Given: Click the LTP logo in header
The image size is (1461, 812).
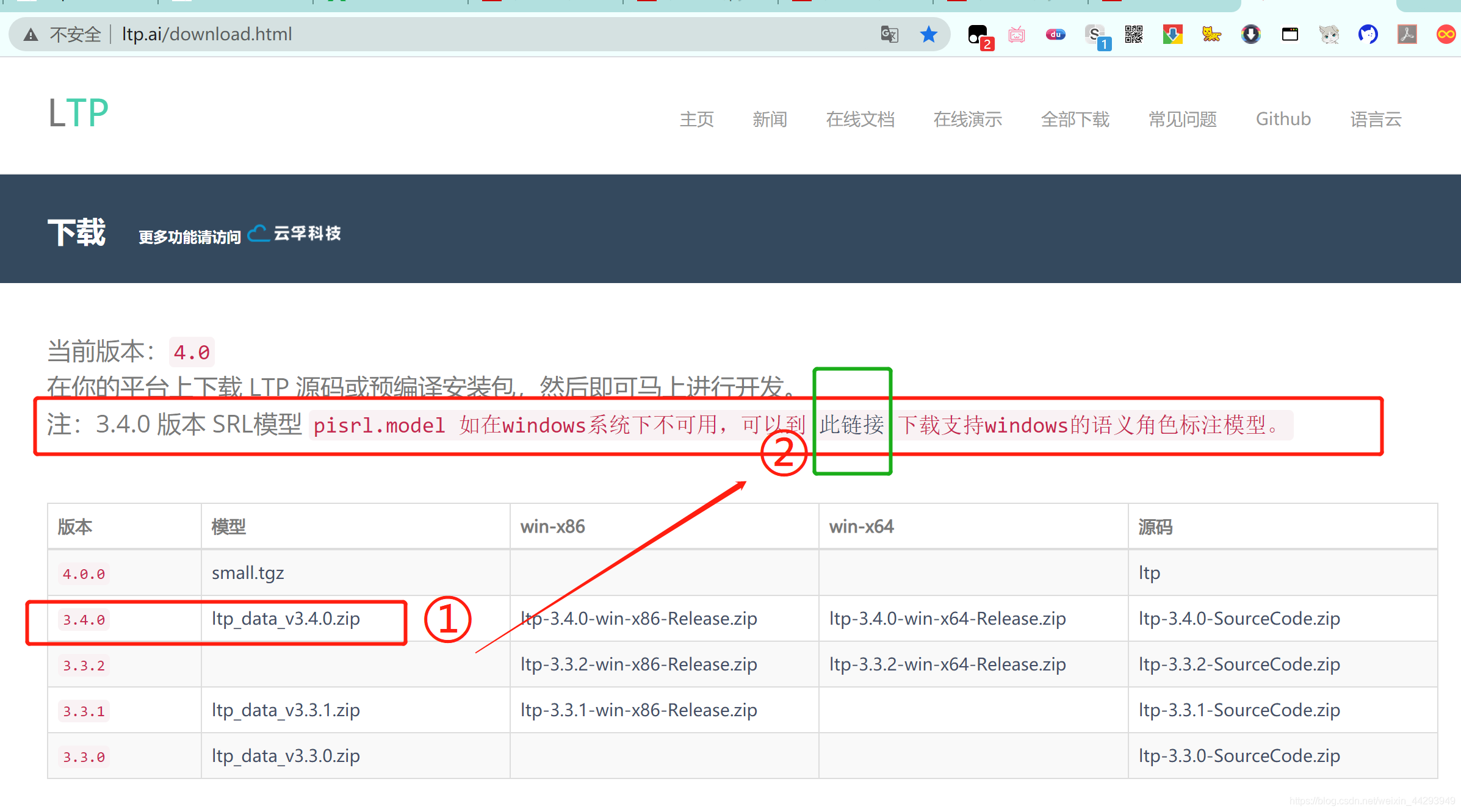Looking at the screenshot, I should pos(79,113).
